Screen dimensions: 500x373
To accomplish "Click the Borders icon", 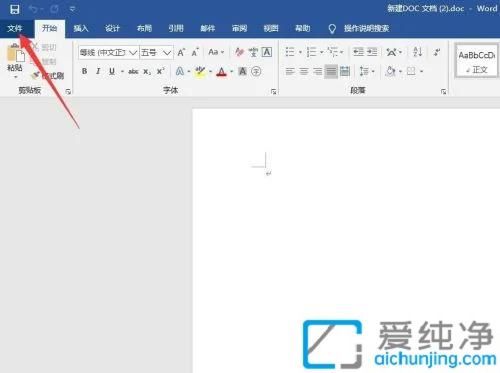I will [412, 71].
